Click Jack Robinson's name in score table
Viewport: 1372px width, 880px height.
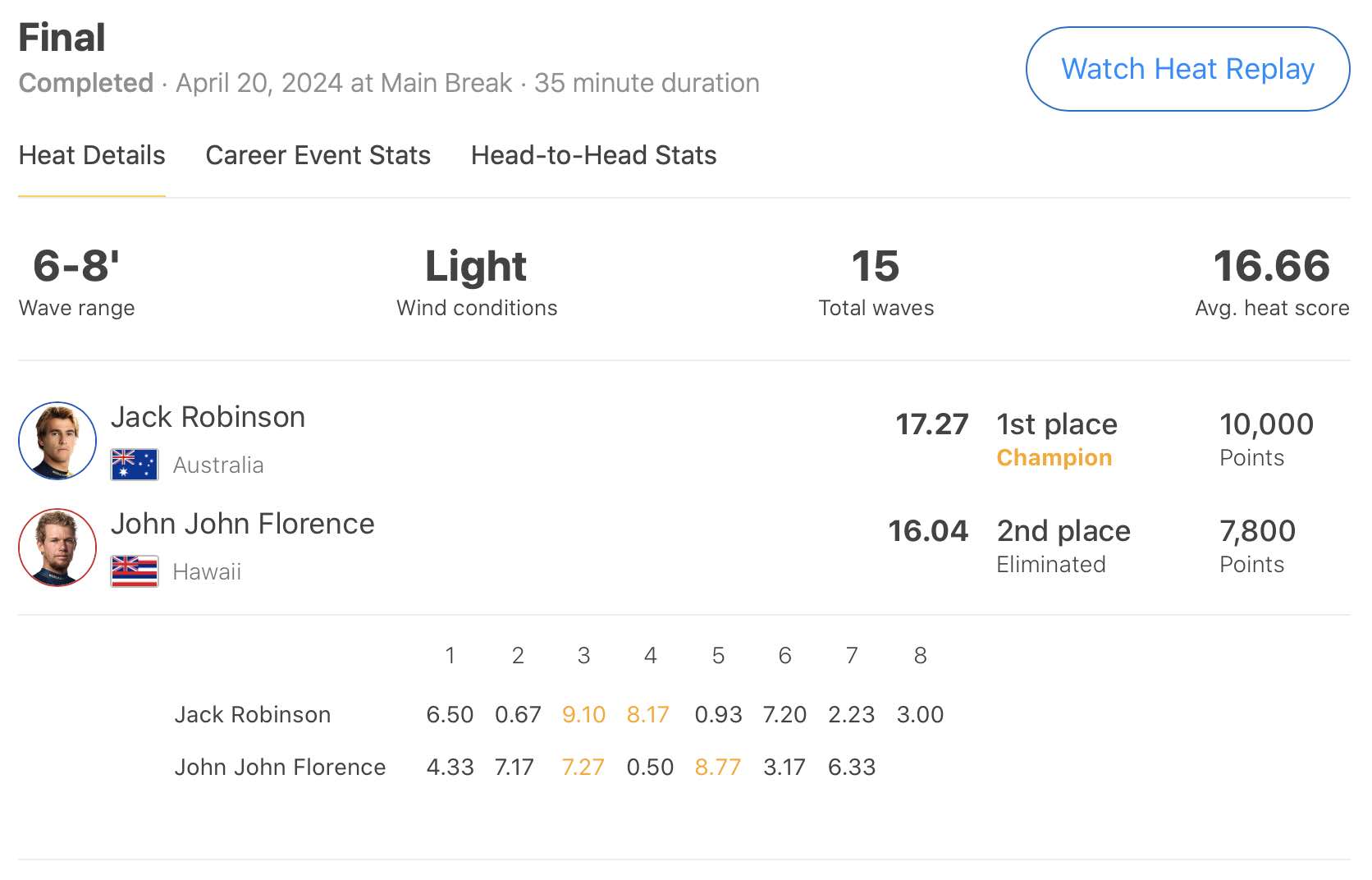pyautogui.click(x=252, y=715)
